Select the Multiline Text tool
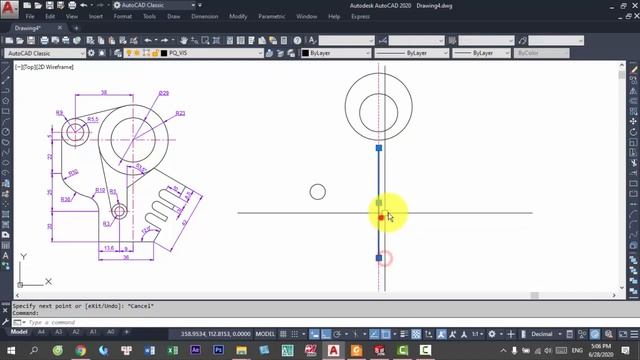The image size is (640, 360). click(6, 256)
